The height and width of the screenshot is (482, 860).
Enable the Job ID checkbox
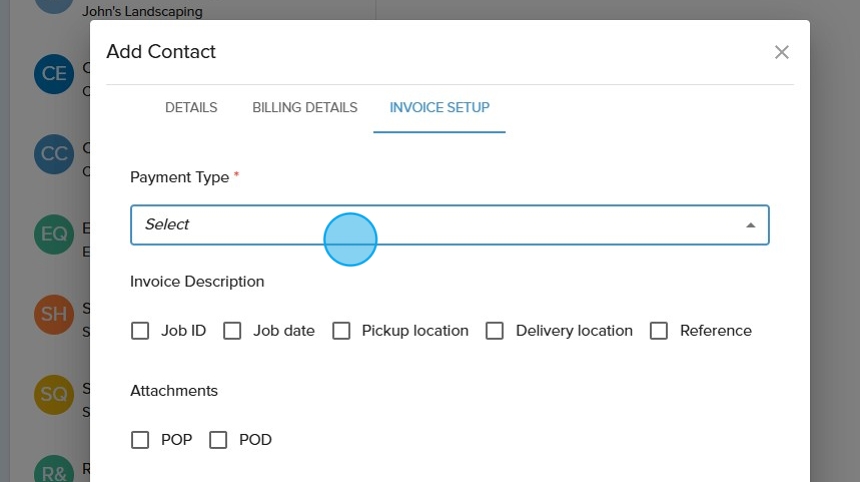pos(140,331)
